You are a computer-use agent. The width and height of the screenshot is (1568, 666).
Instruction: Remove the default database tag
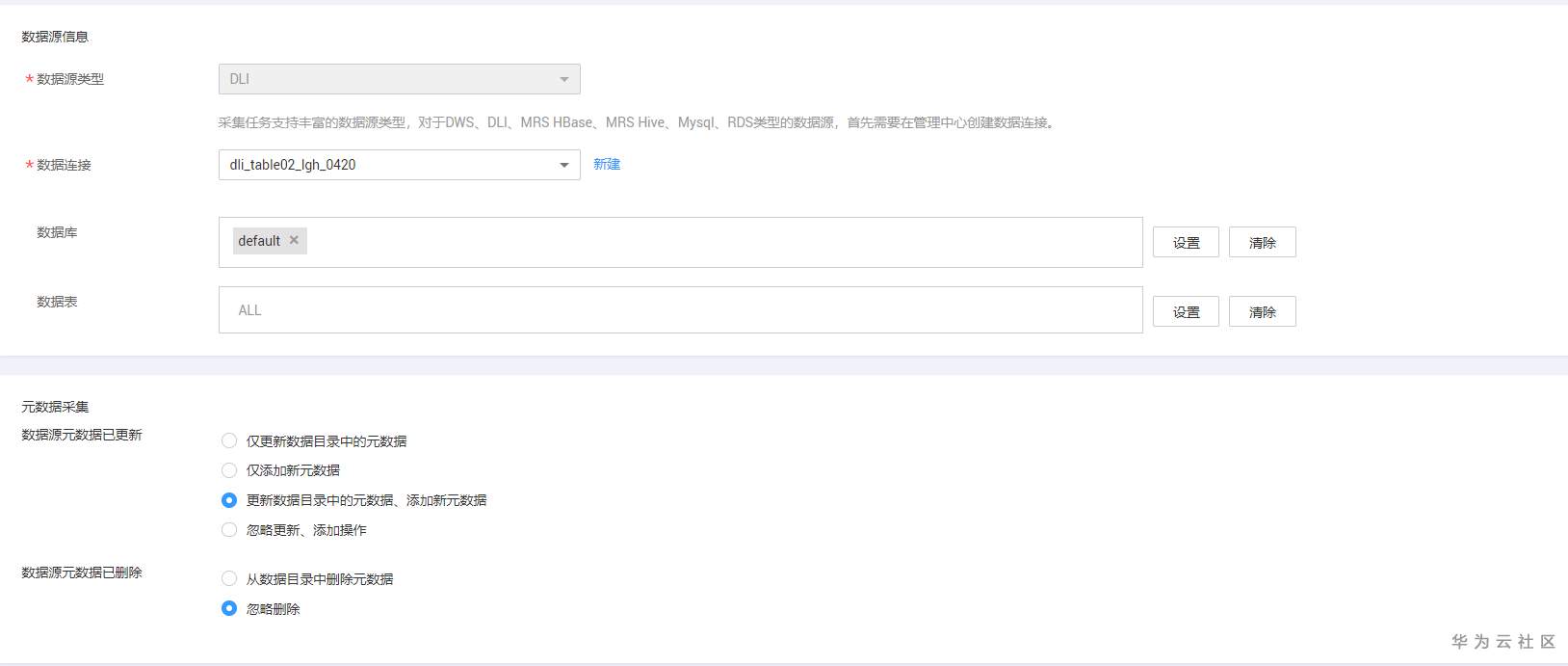click(x=294, y=240)
